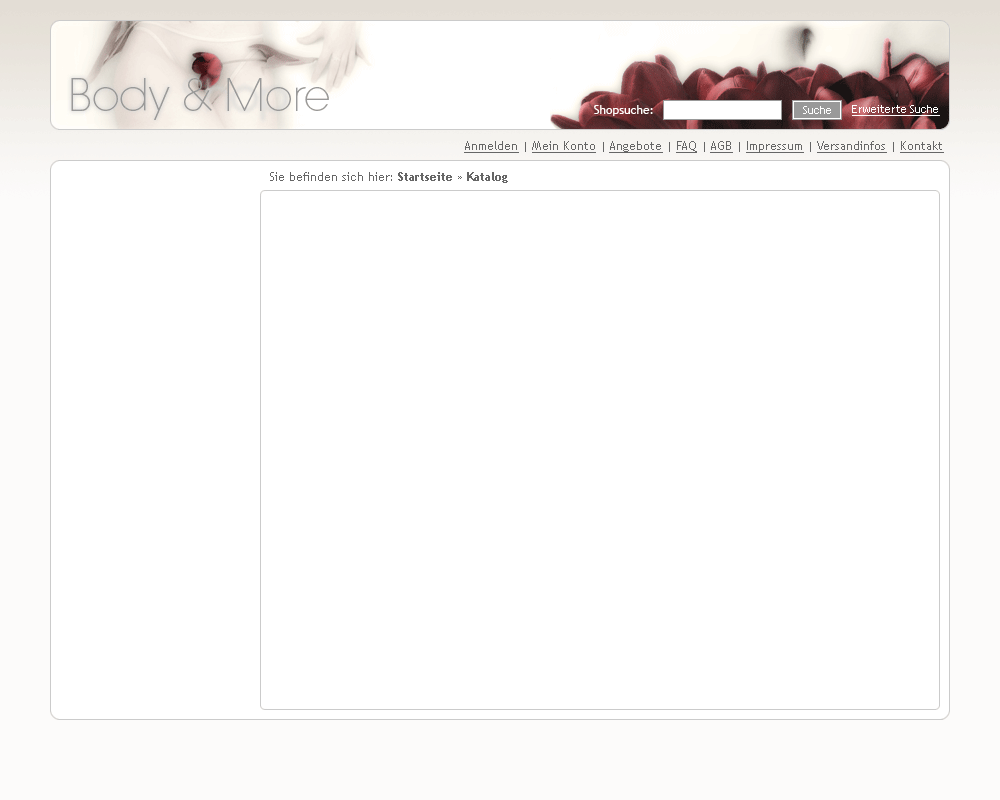The height and width of the screenshot is (800, 1000).
Task: Click the empty left sidebar area
Action: [155, 440]
